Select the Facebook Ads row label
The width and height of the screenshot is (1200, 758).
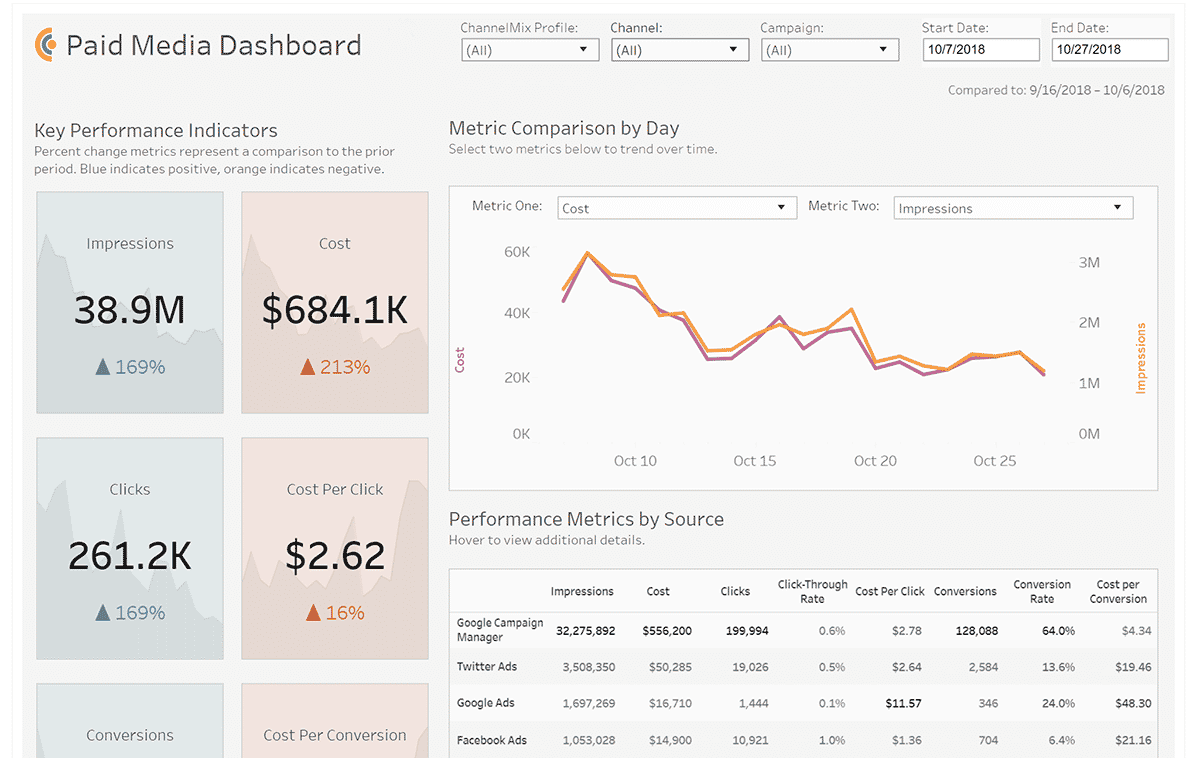tap(492, 740)
